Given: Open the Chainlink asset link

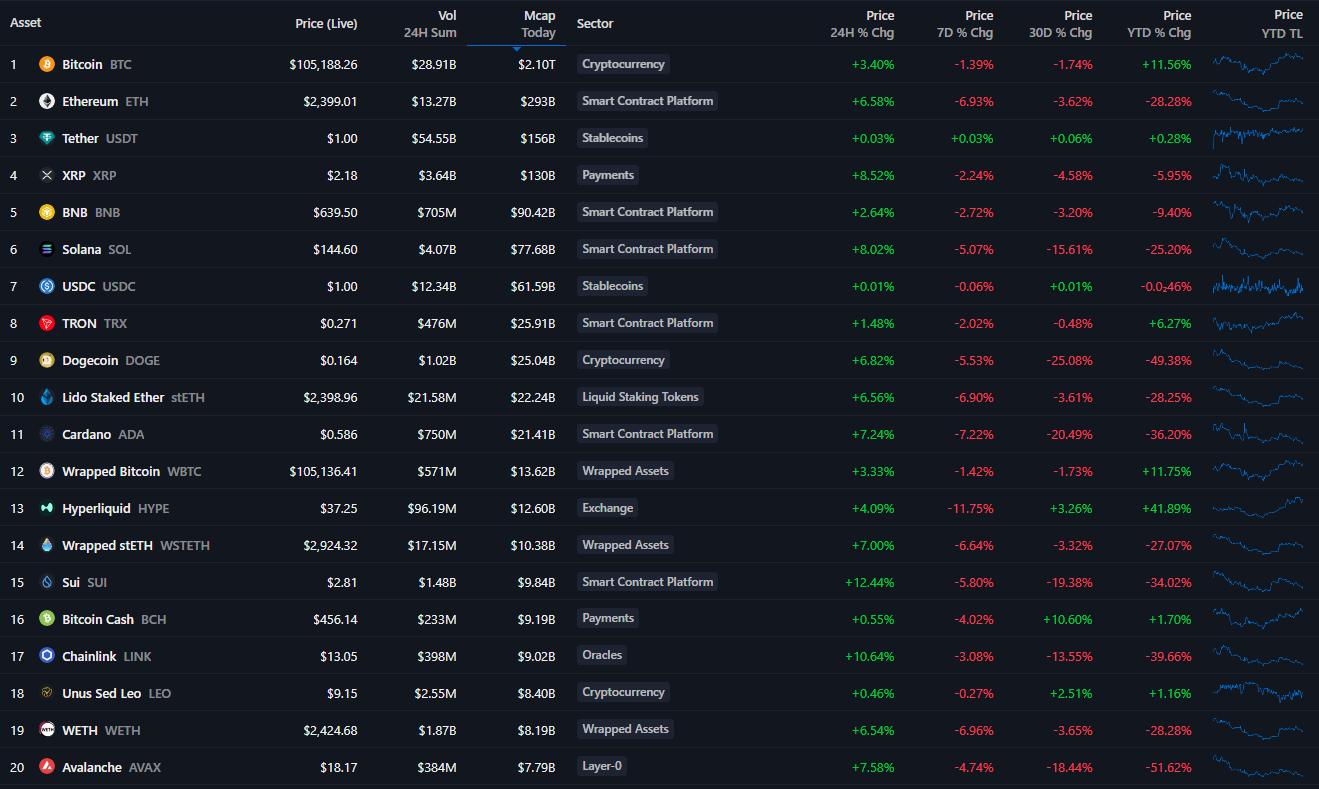Looking at the screenshot, I should [89, 656].
